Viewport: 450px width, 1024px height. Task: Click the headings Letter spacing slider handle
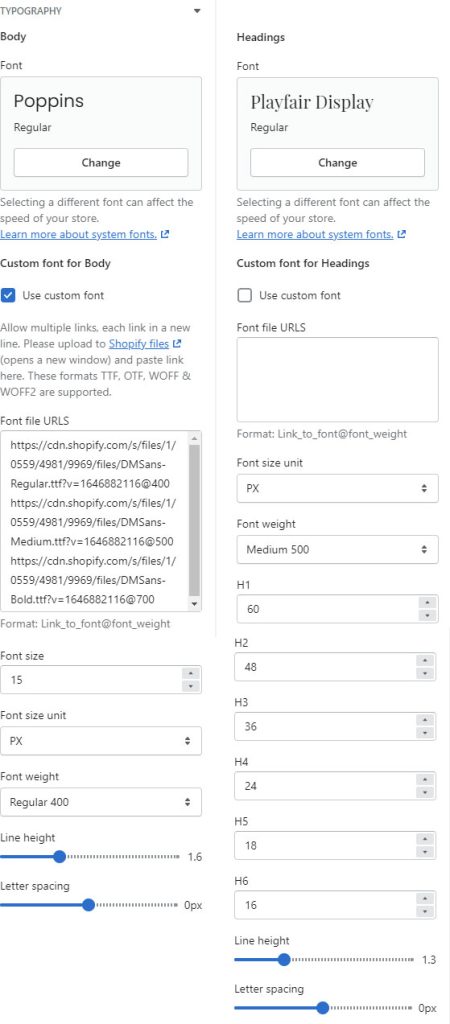tap(322, 1008)
